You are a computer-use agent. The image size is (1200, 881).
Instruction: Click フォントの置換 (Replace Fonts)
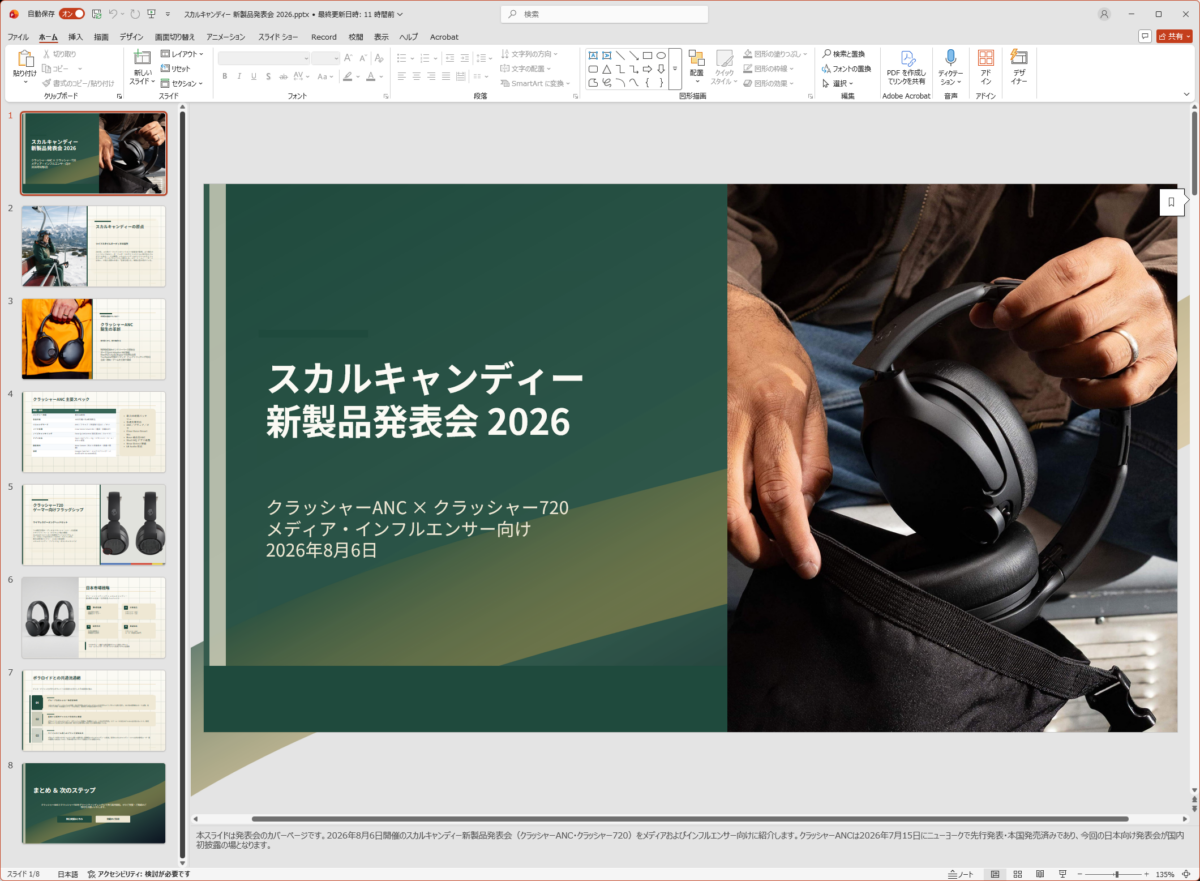(846, 68)
